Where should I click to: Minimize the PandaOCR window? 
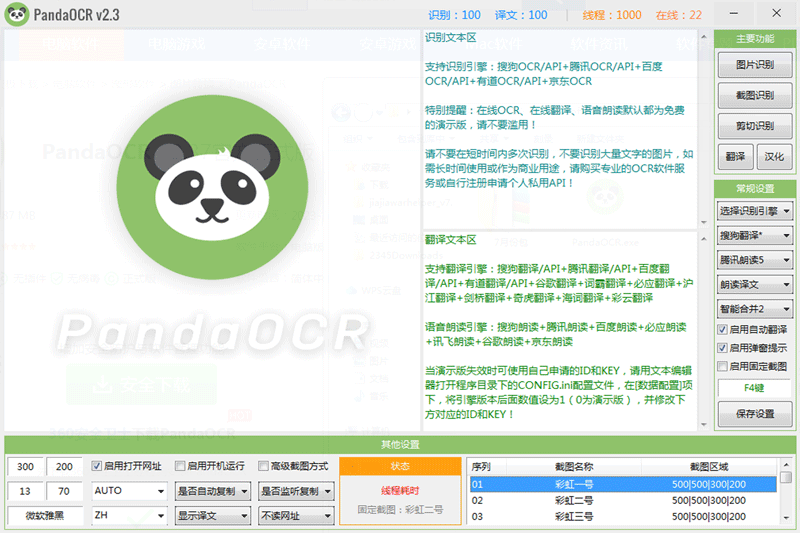pos(734,14)
